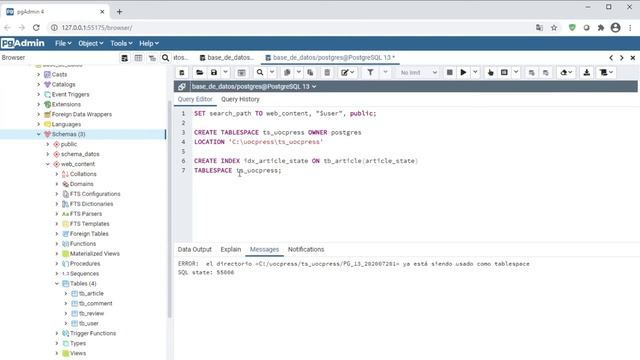The height and width of the screenshot is (360, 640).
Task: Click the Search Objects magnifier in Browser panel
Action: pos(165,58)
